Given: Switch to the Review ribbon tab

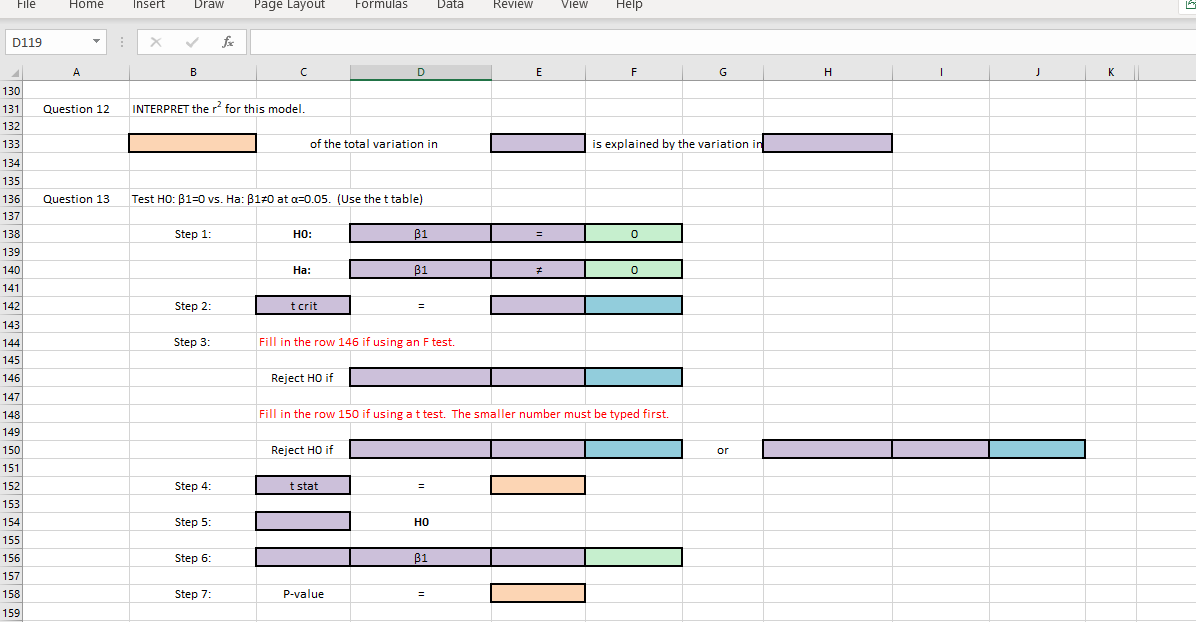Looking at the screenshot, I should pos(512,5).
